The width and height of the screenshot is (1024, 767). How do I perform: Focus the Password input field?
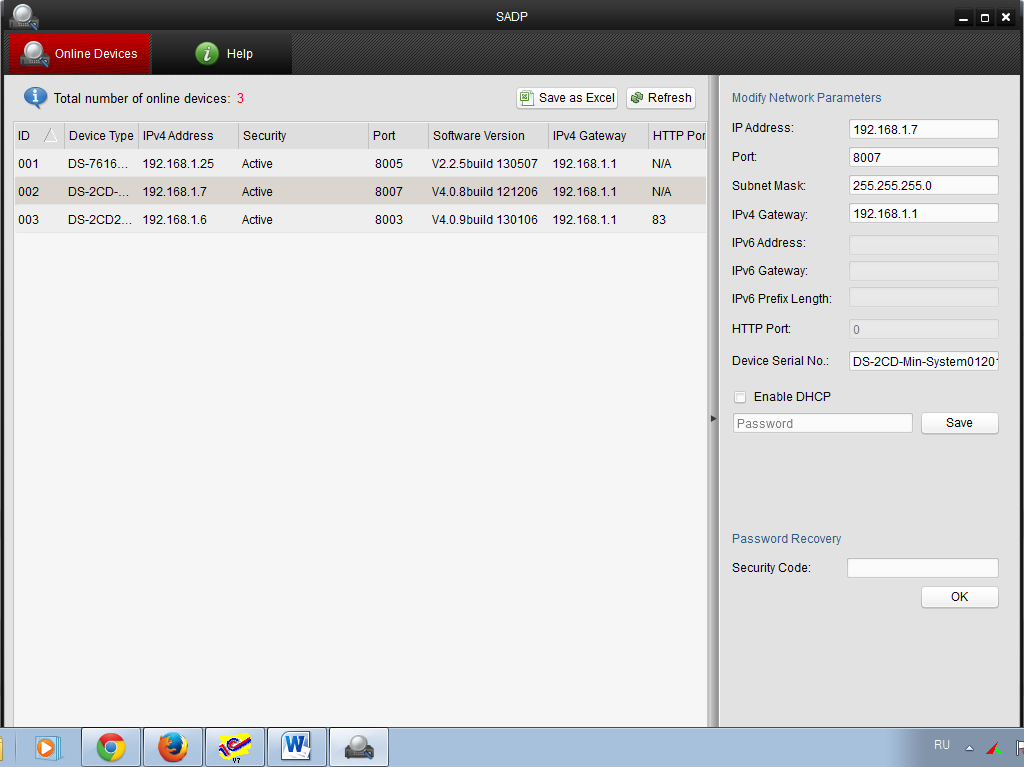click(x=823, y=423)
